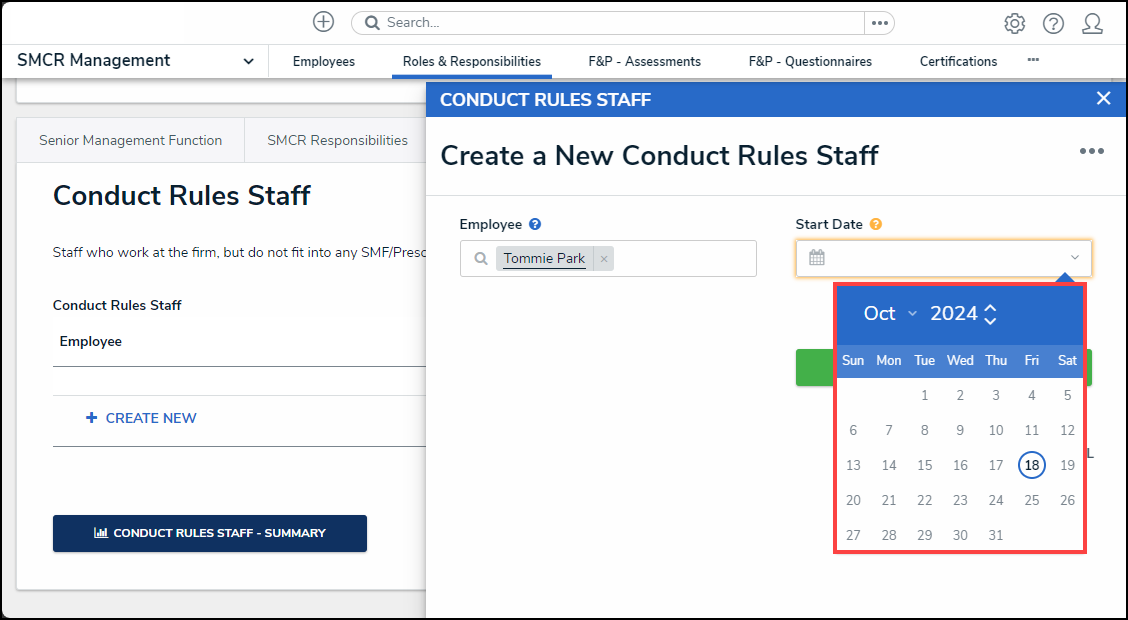Click the help question mark icon
This screenshot has height=620, width=1128.
pos(1053,23)
